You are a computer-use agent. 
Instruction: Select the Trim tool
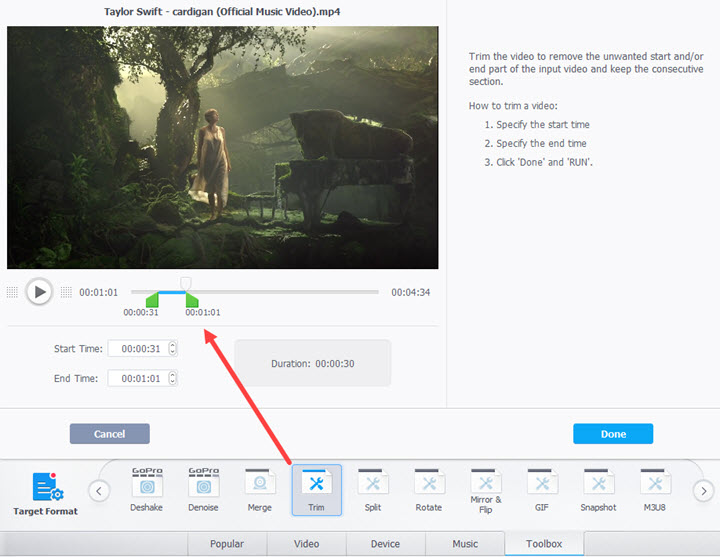[x=316, y=490]
